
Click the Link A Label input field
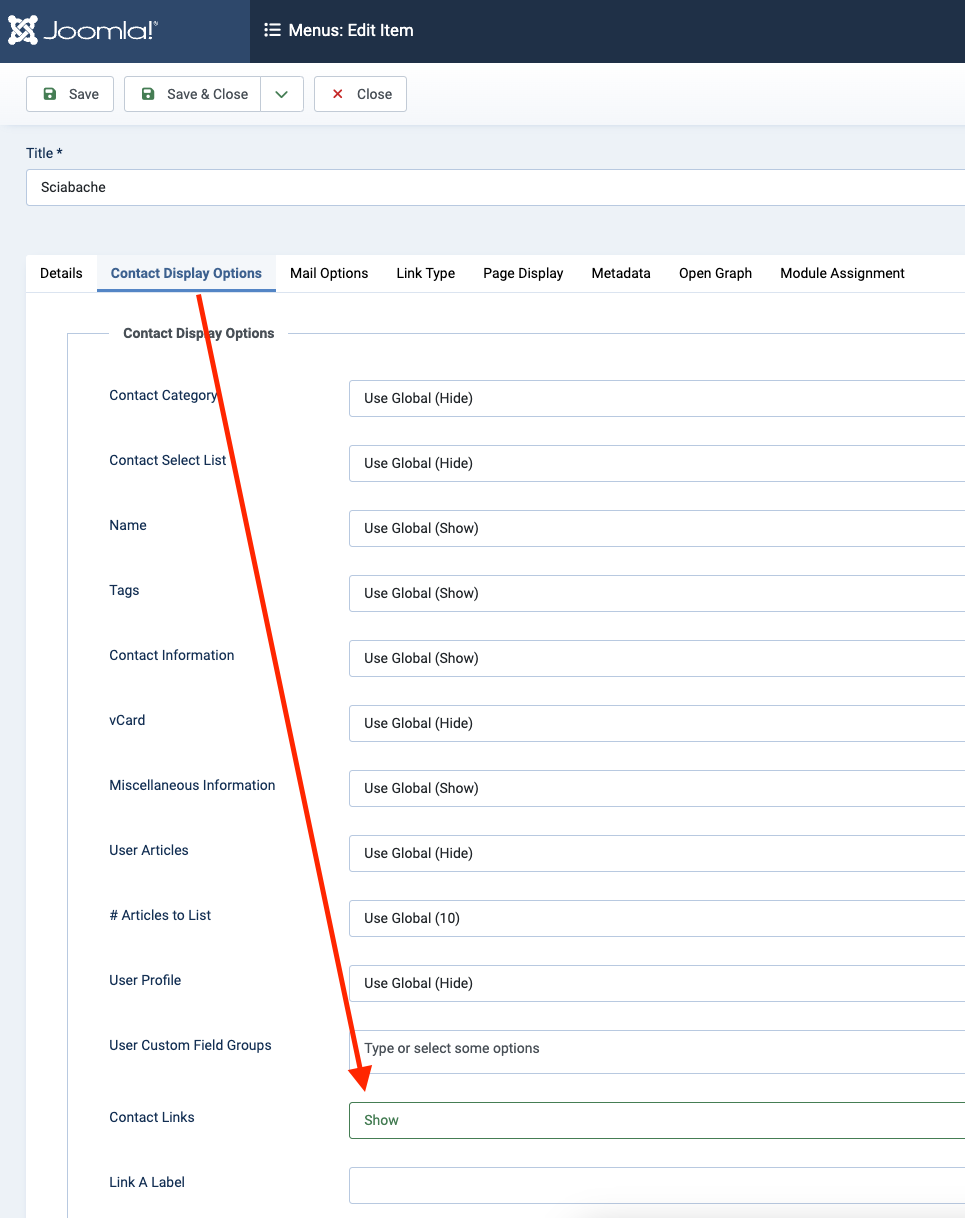click(656, 1185)
